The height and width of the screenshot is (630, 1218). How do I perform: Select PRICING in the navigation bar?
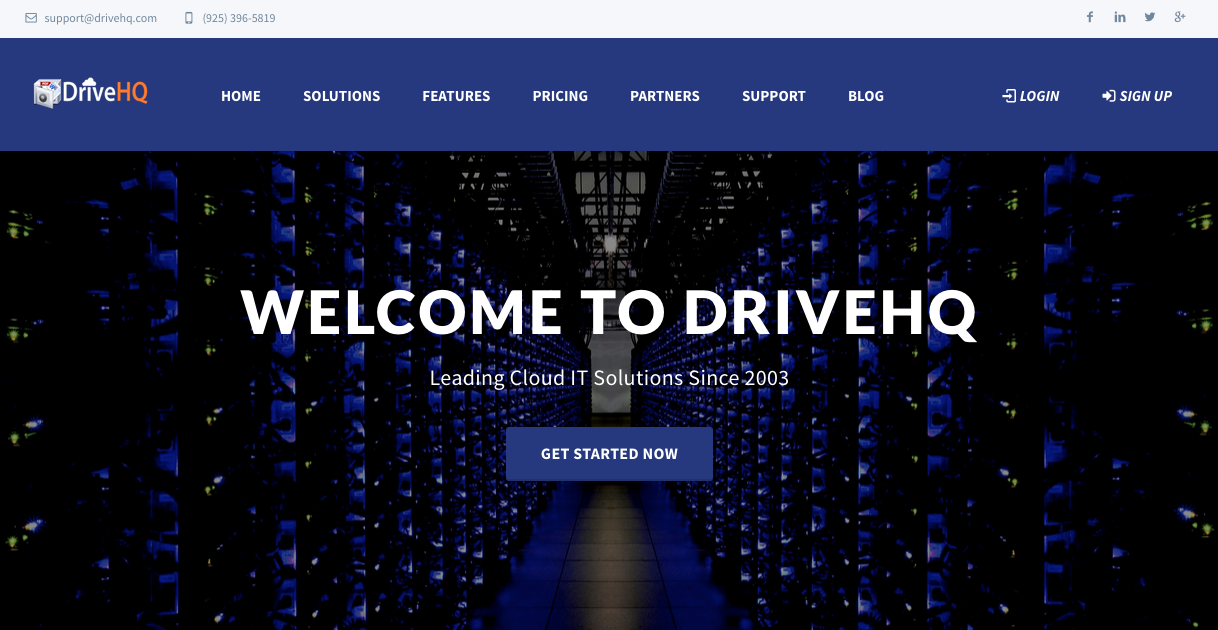(x=560, y=96)
